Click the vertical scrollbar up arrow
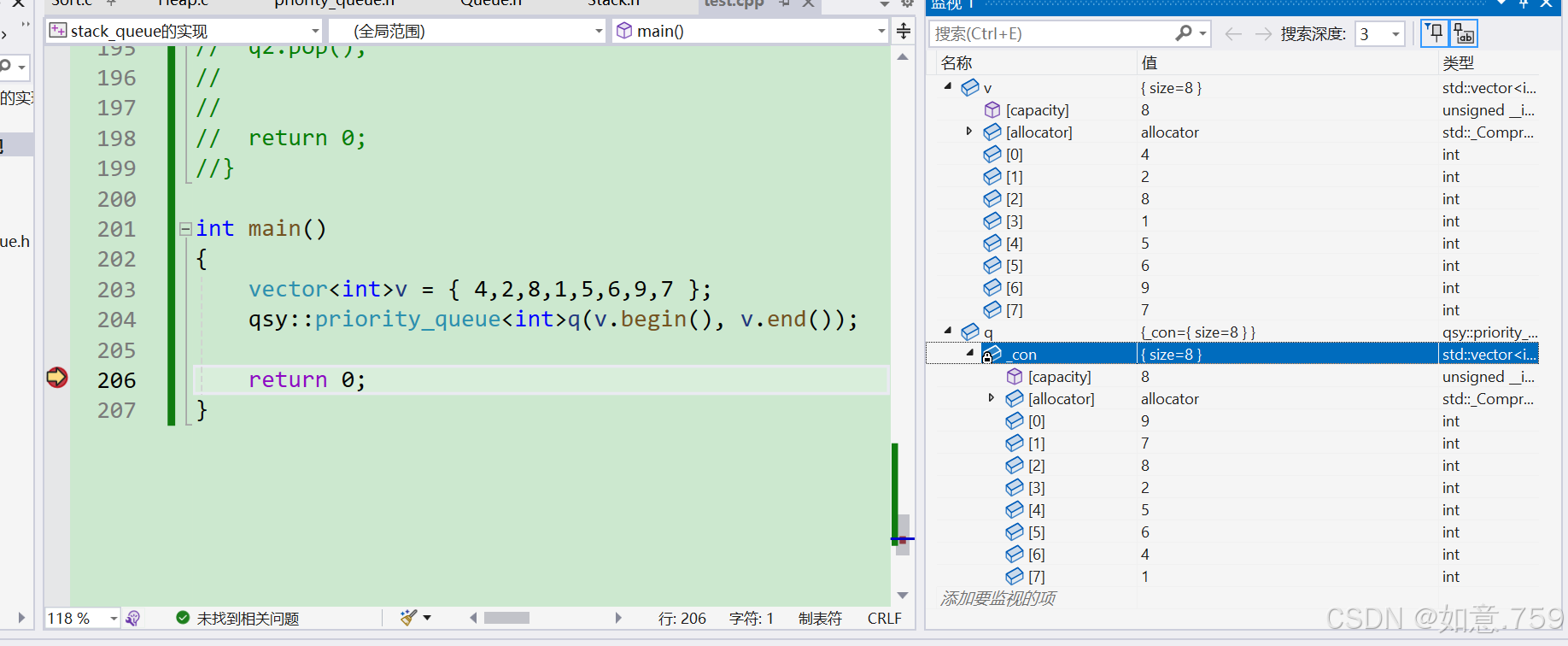Image resolution: width=1568 pixels, height=646 pixels. pyautogui.click(x=903, y=57)
